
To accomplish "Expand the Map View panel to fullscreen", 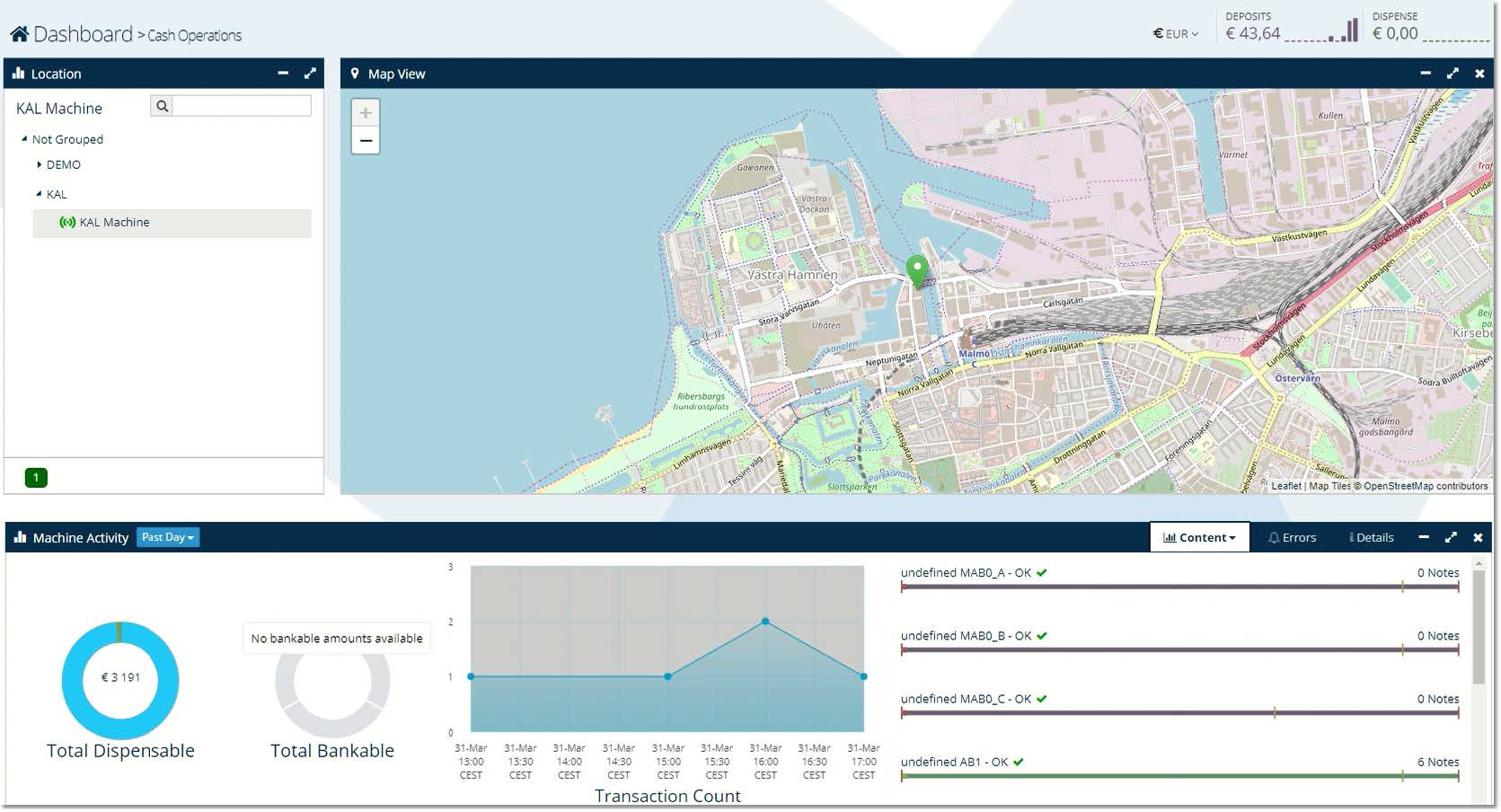I will pyautogui.click(x=1452, y=74).
